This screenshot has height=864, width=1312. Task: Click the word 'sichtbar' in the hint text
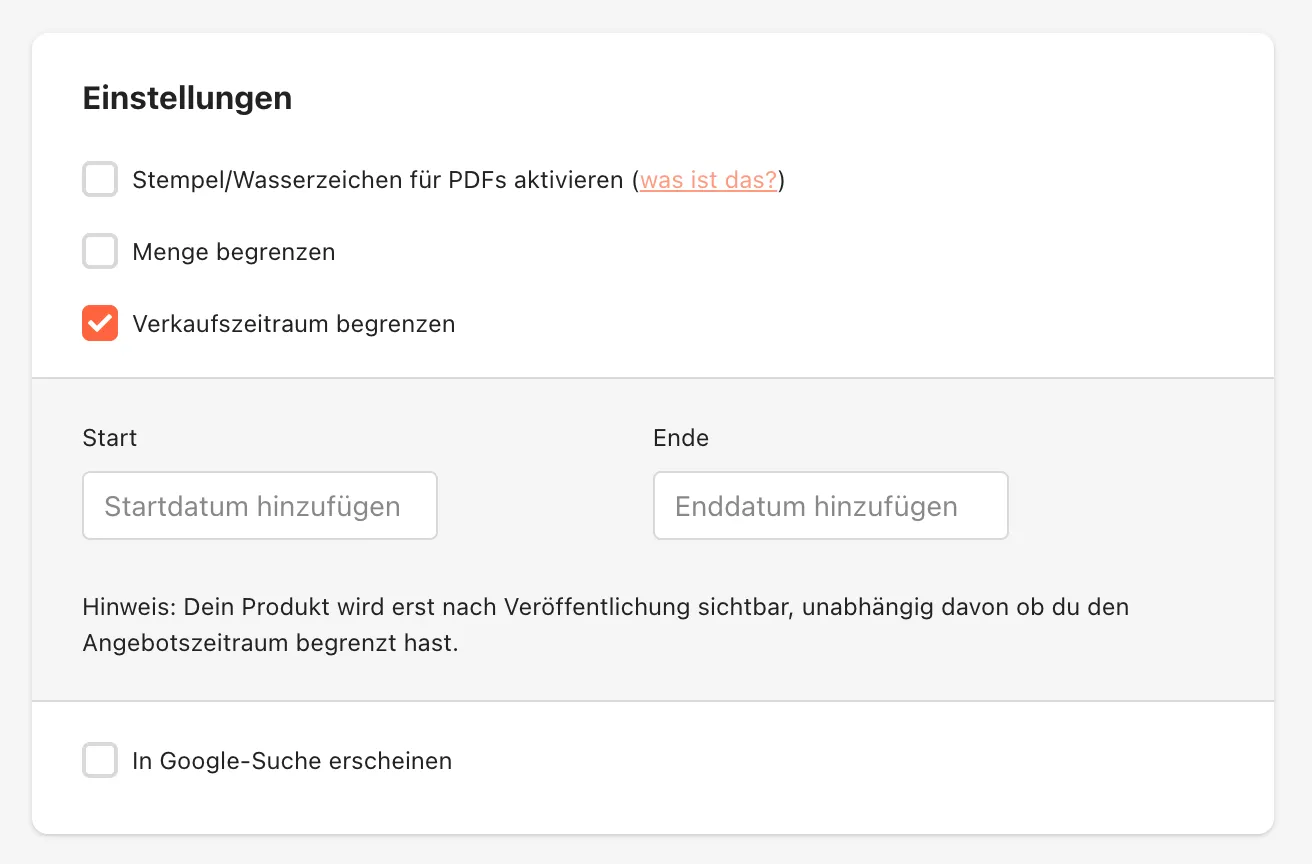[745, 607]
